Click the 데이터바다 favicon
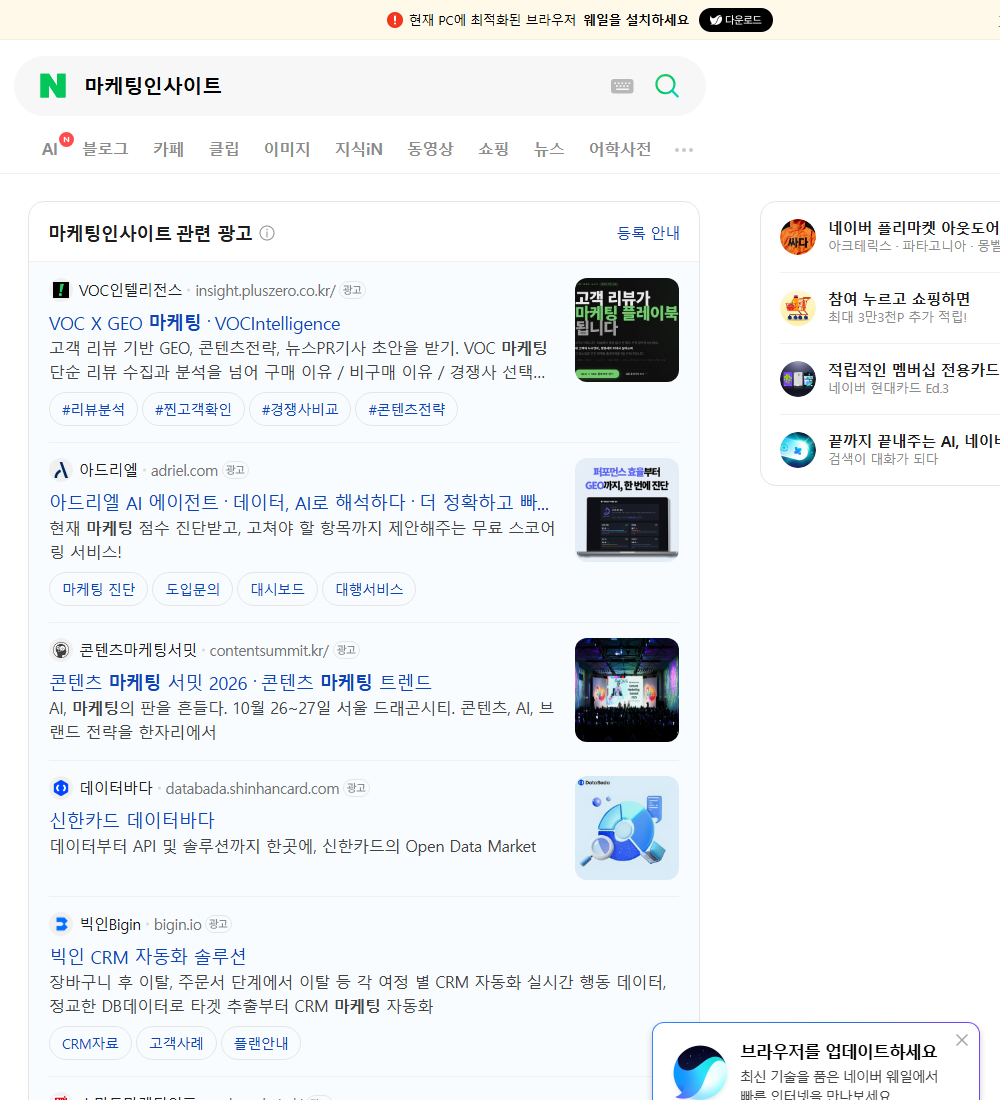The image size is (1000, 1100). pos(61,788)
